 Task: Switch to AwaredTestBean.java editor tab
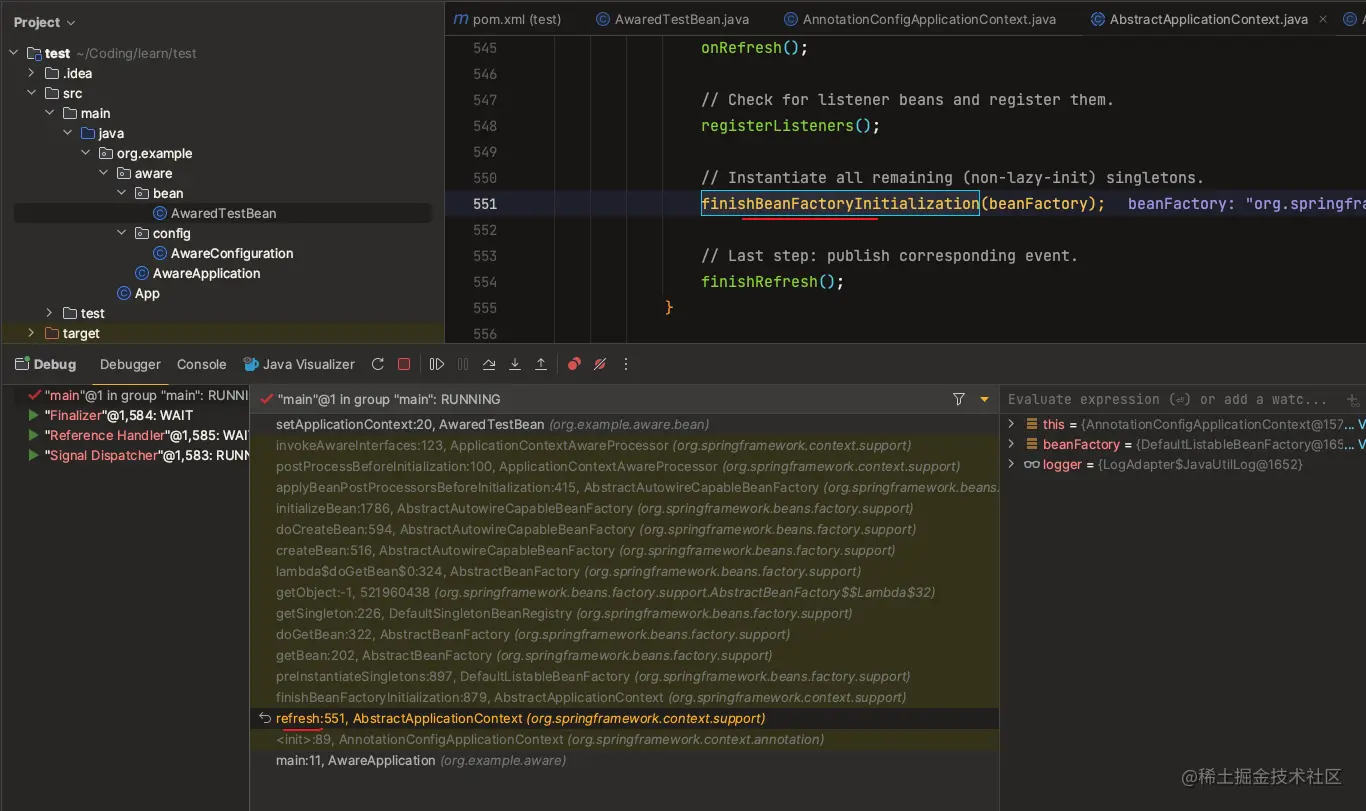tap(672, 19)
